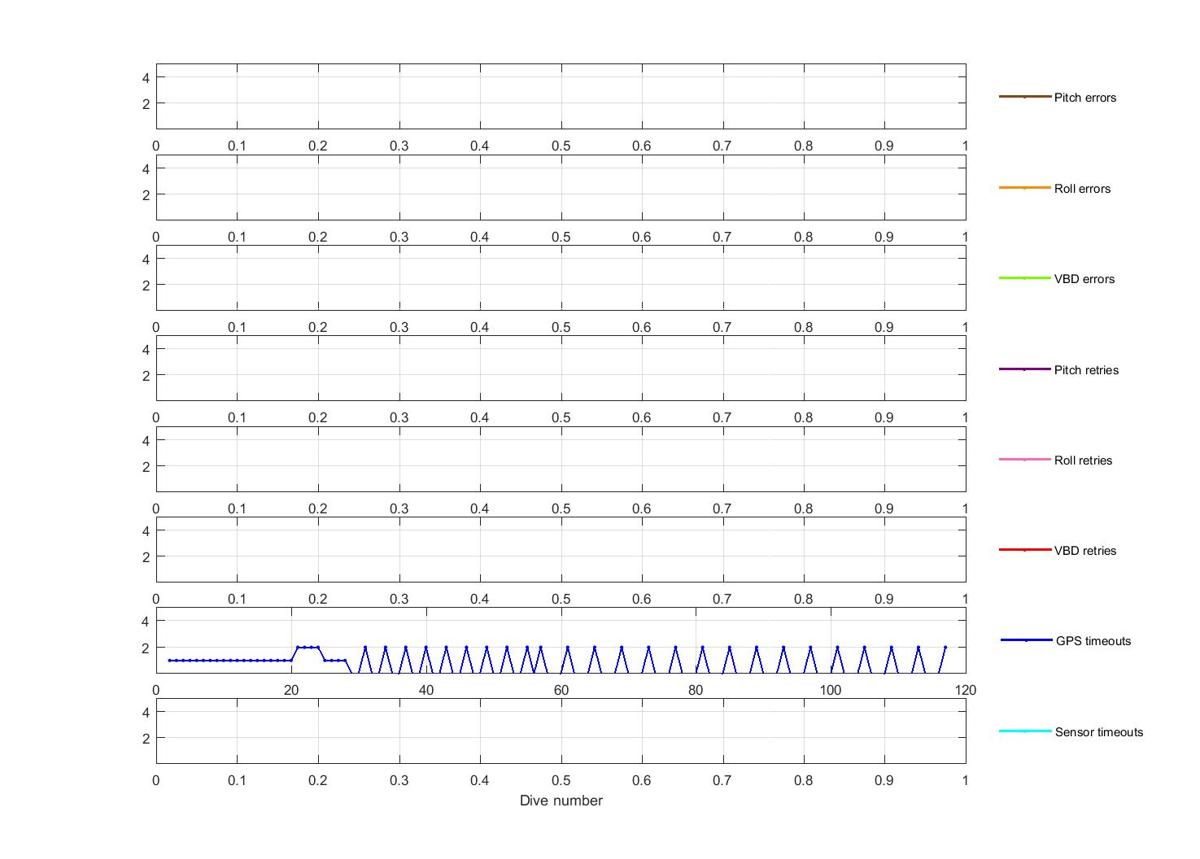The width and height of the screenshot is (1200, 859).
Task: Click the 120 tick on GPS timeouts axis
Action: [965, 690]
